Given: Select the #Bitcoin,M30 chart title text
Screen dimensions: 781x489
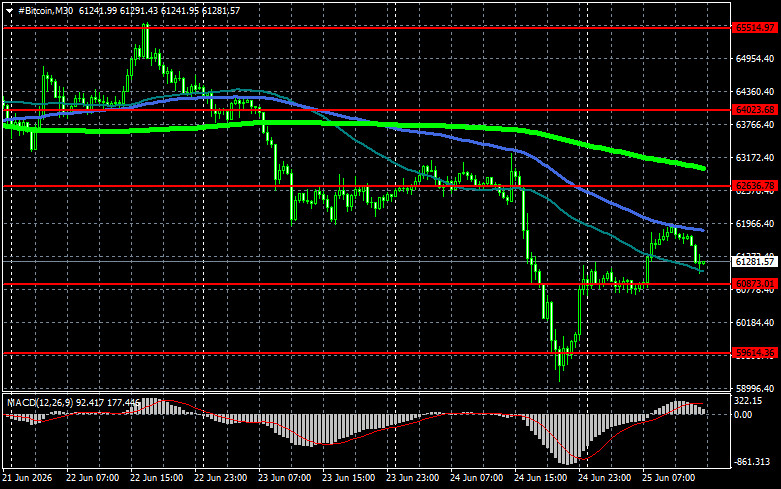Looking at the screenshot, I should [x=45, y=10].
